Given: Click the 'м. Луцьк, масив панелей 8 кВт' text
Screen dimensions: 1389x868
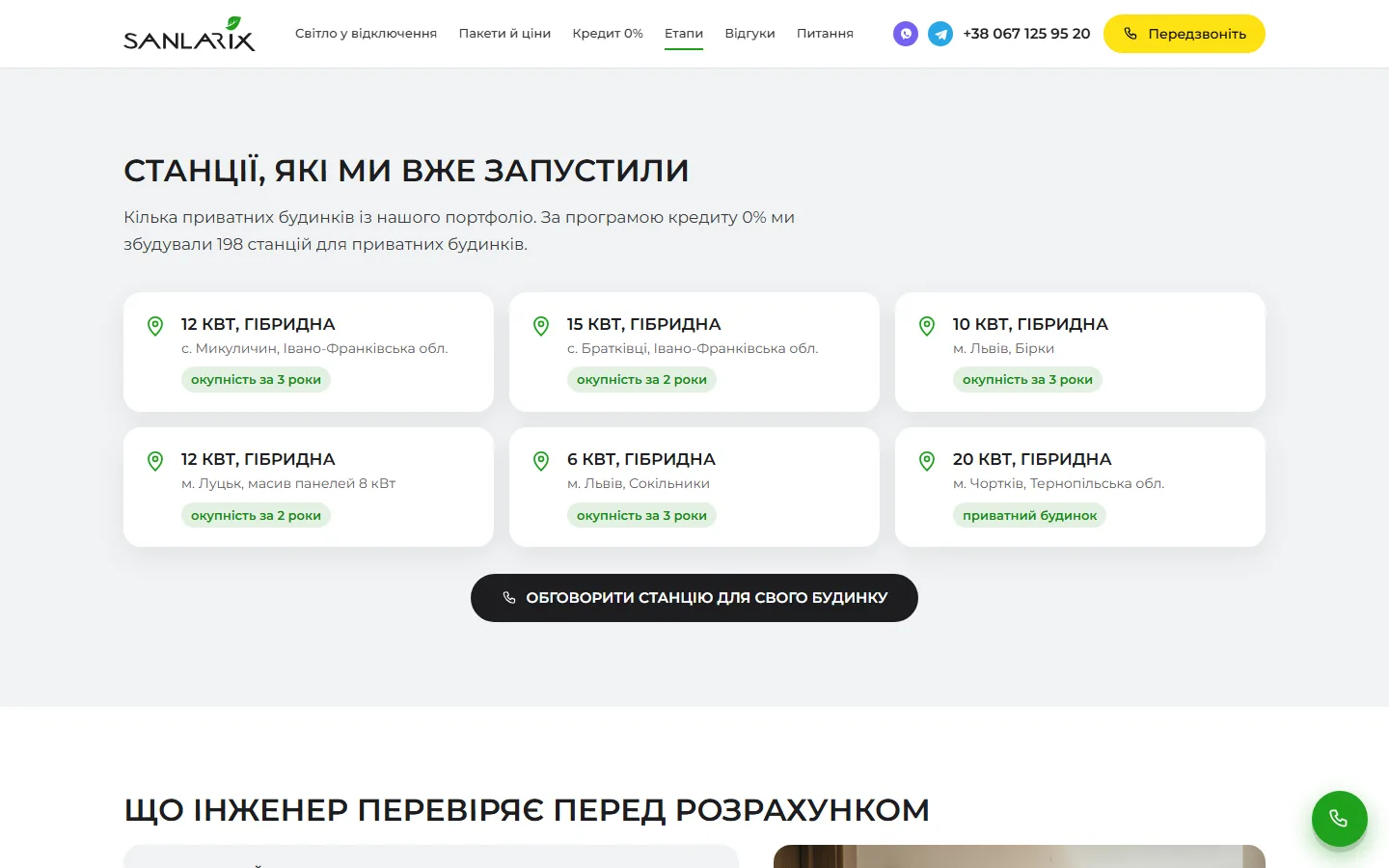Looking at the screenshot, I should [288, 483].
